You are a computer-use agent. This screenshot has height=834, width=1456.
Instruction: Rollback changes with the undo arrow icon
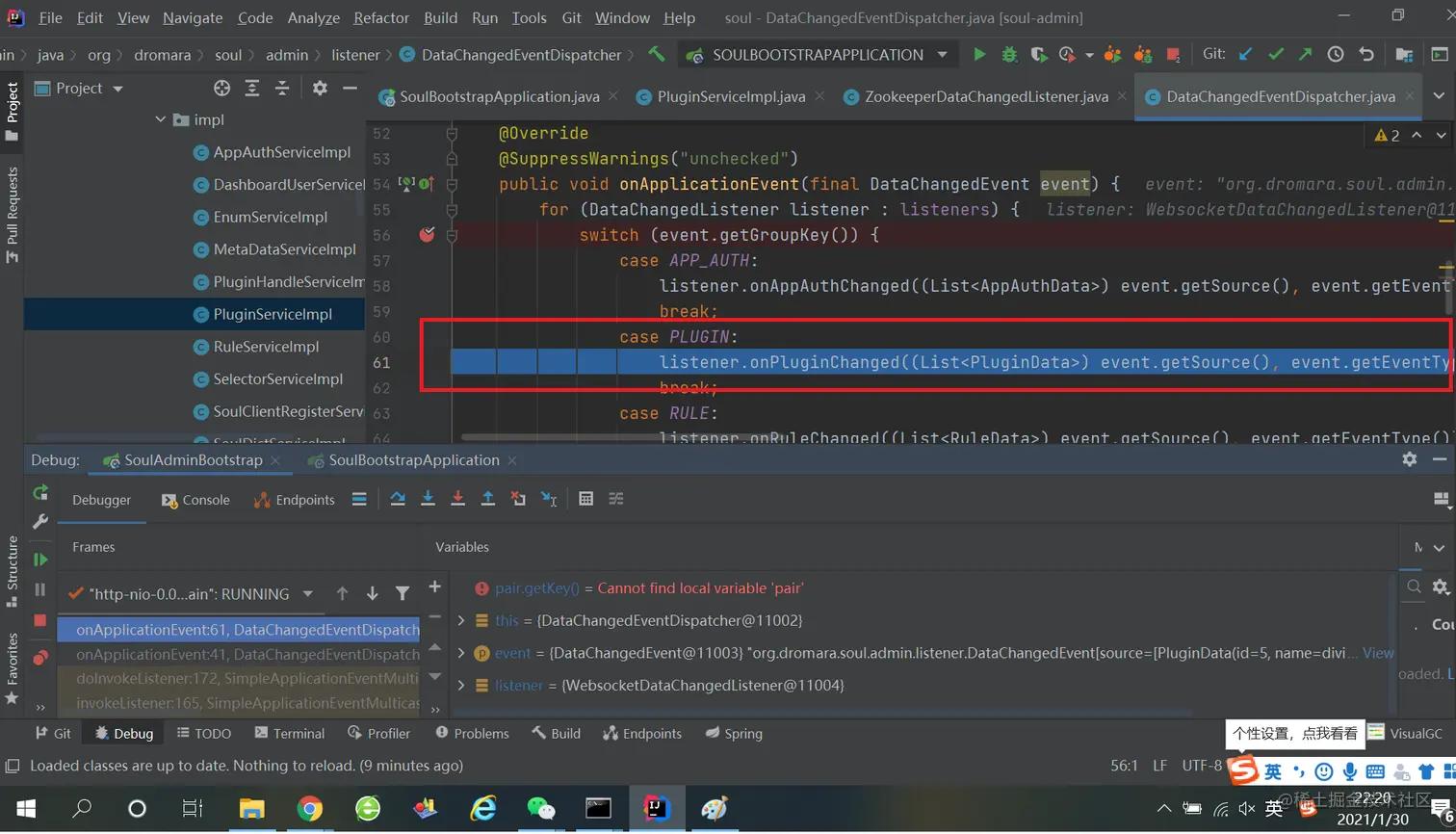(x=1365, y=55)
